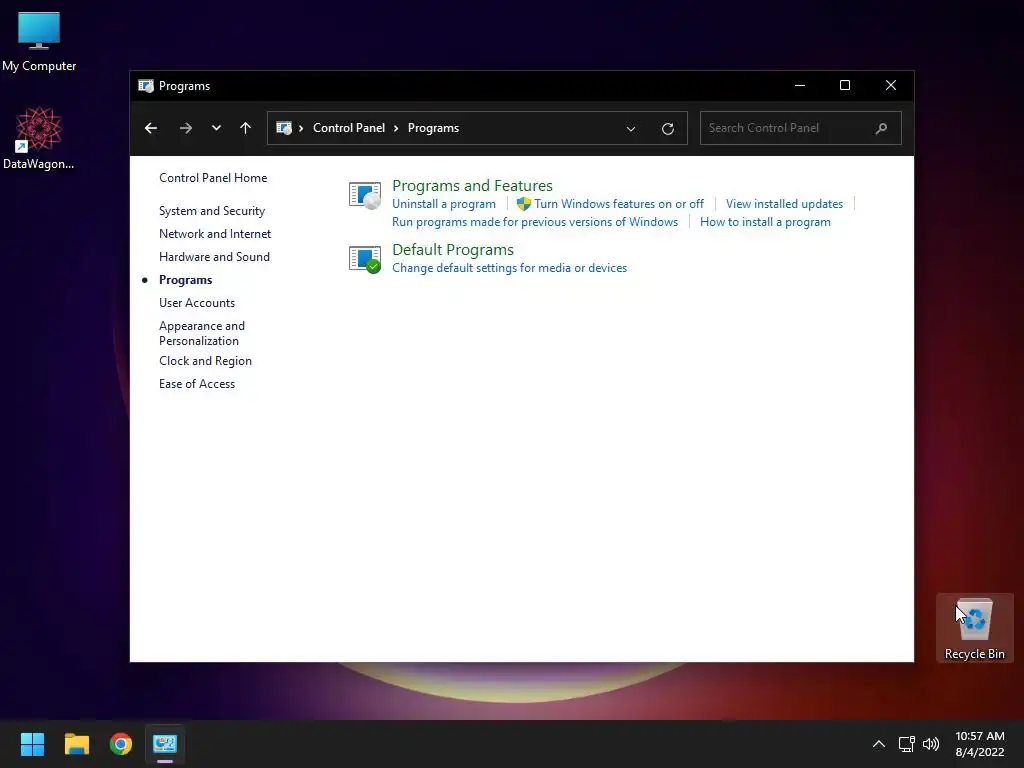Click View installed updates
The image size is (1024, 768).
[x=784, y=204]
